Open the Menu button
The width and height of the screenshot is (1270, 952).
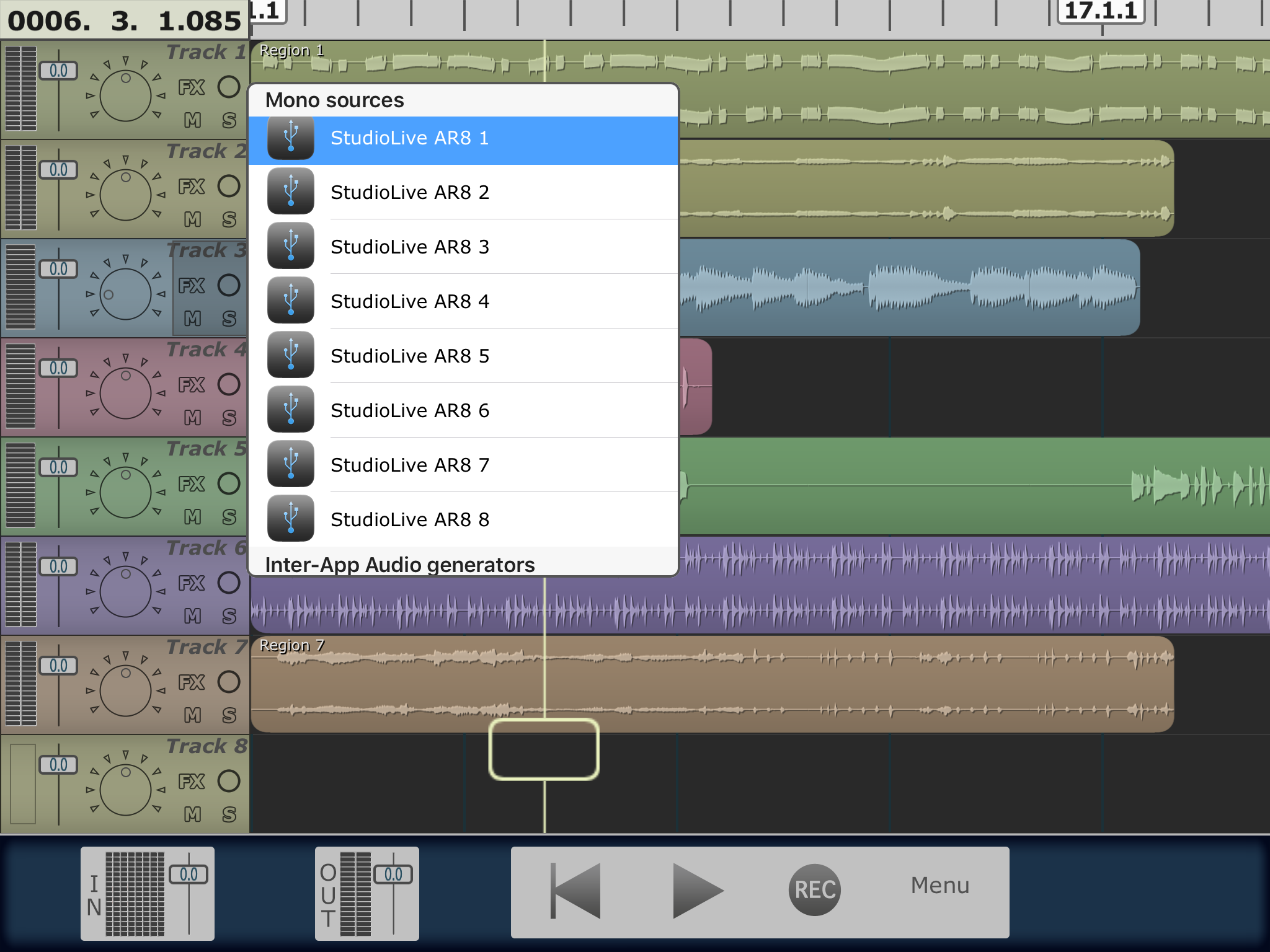tap(939, 886)
